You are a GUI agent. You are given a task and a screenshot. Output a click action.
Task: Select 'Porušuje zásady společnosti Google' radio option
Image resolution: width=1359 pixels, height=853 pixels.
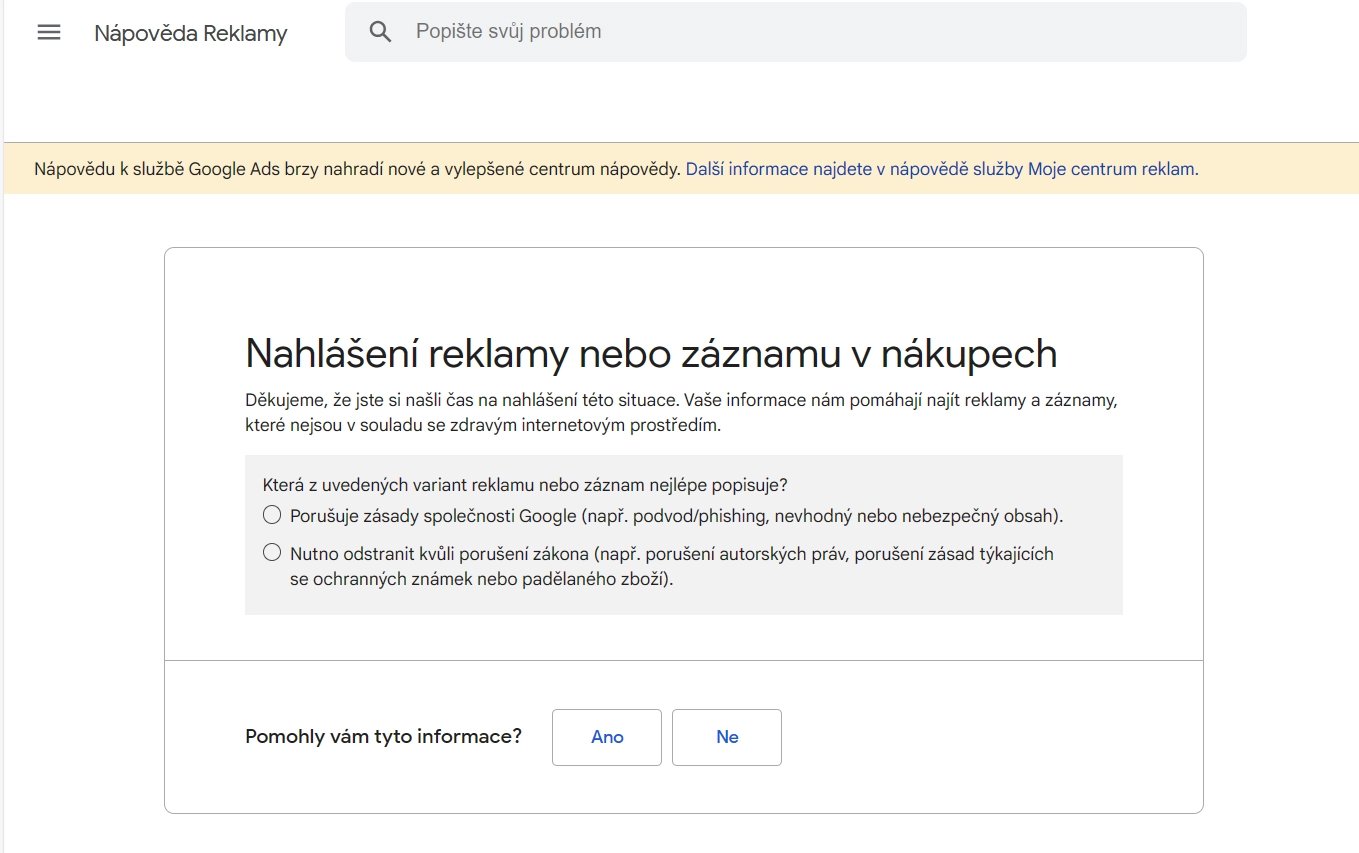tap(272, 516)
